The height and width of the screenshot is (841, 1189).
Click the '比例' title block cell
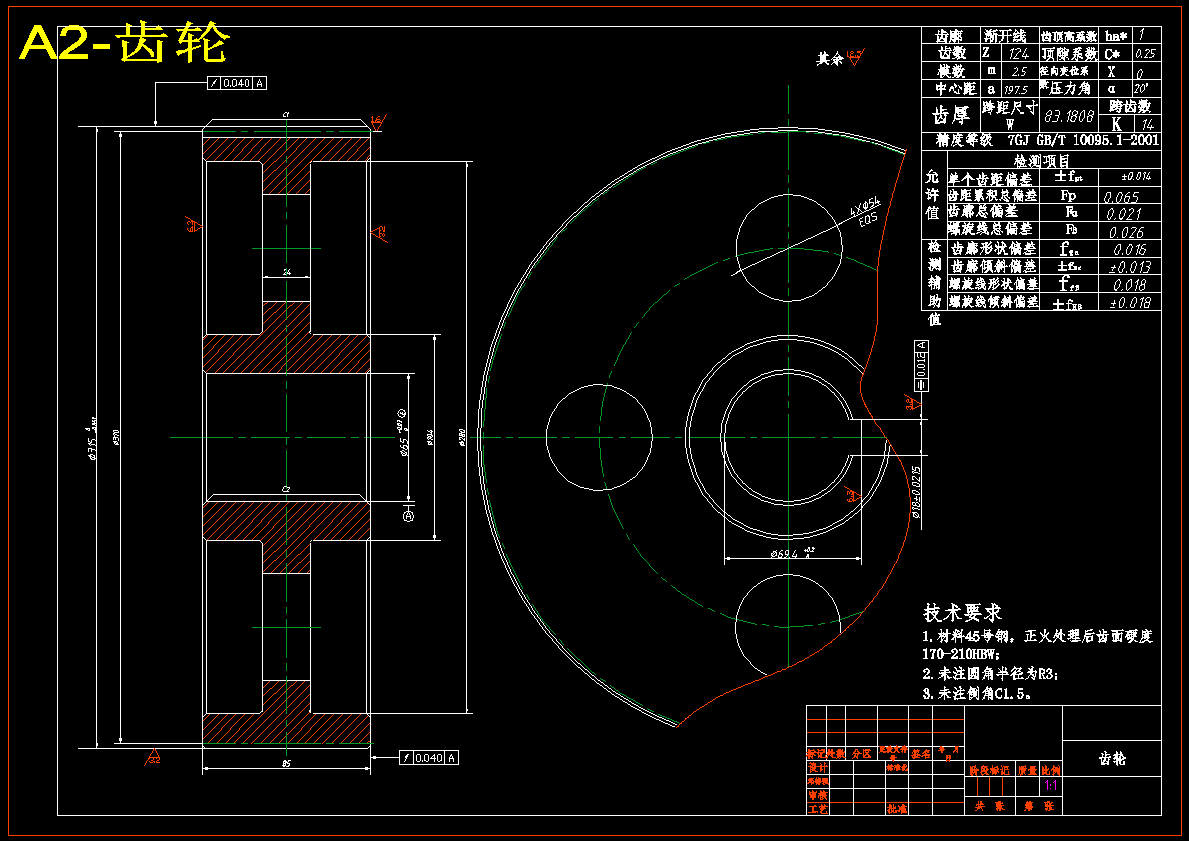click(x=1051, y=770)
